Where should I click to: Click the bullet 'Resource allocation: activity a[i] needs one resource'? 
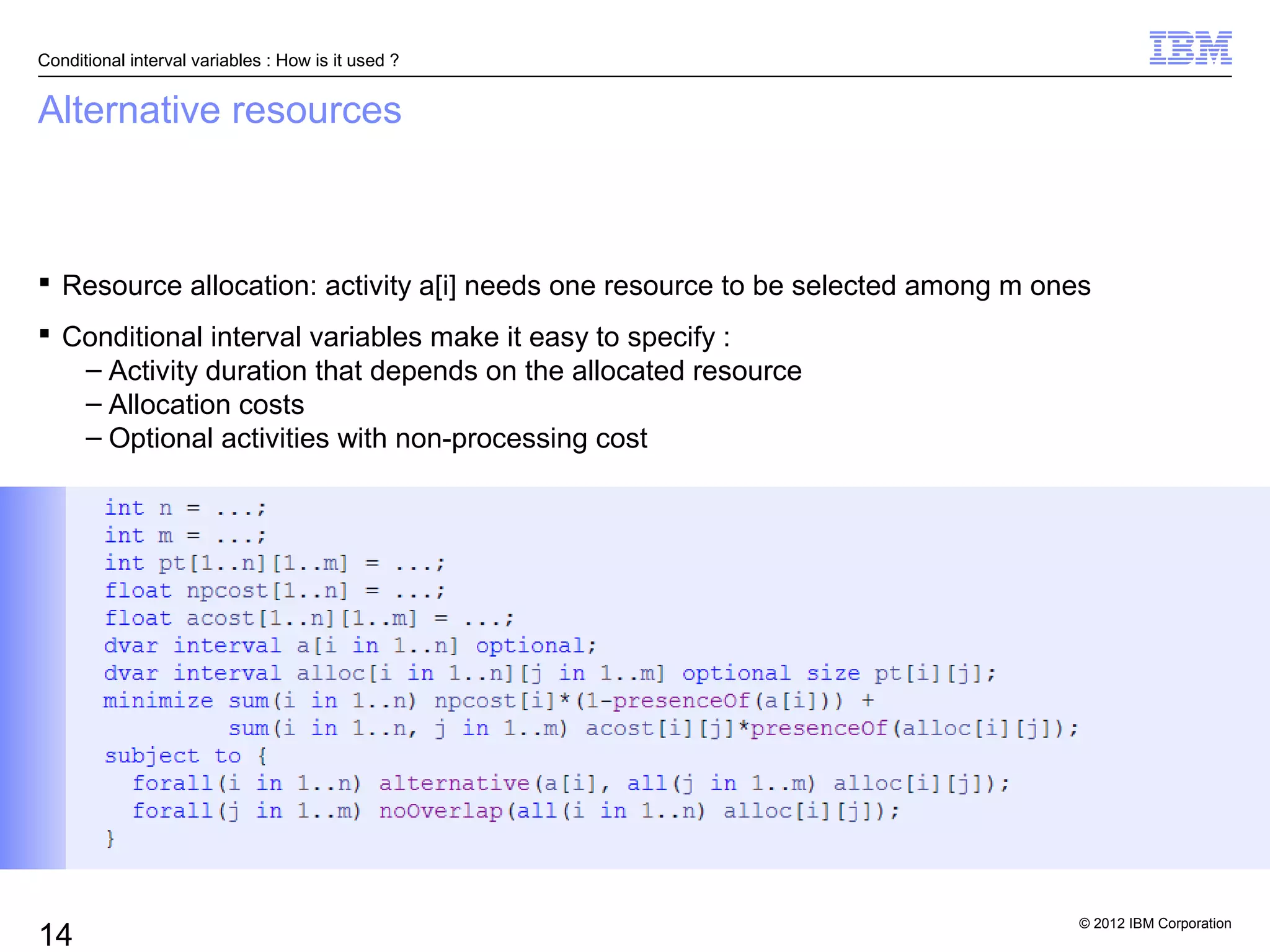click(576, 286)
